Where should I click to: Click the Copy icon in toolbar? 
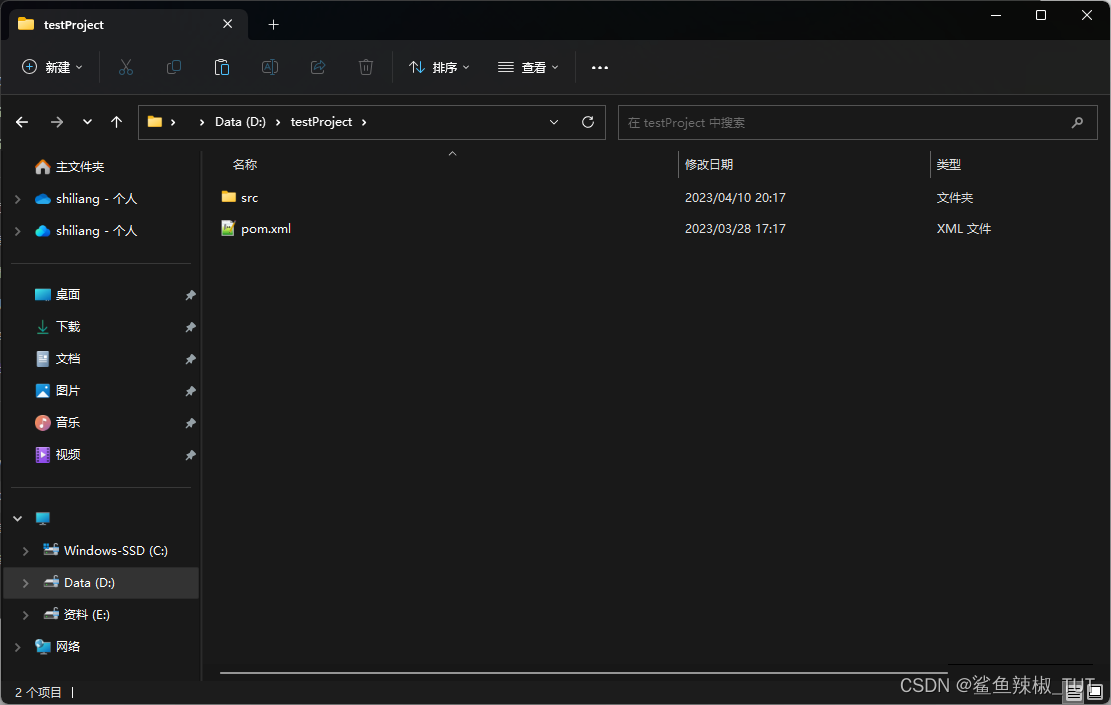(174, 67)
